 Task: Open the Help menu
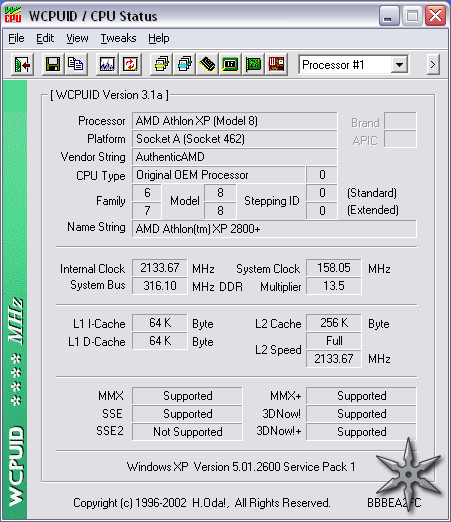[159, 38]
